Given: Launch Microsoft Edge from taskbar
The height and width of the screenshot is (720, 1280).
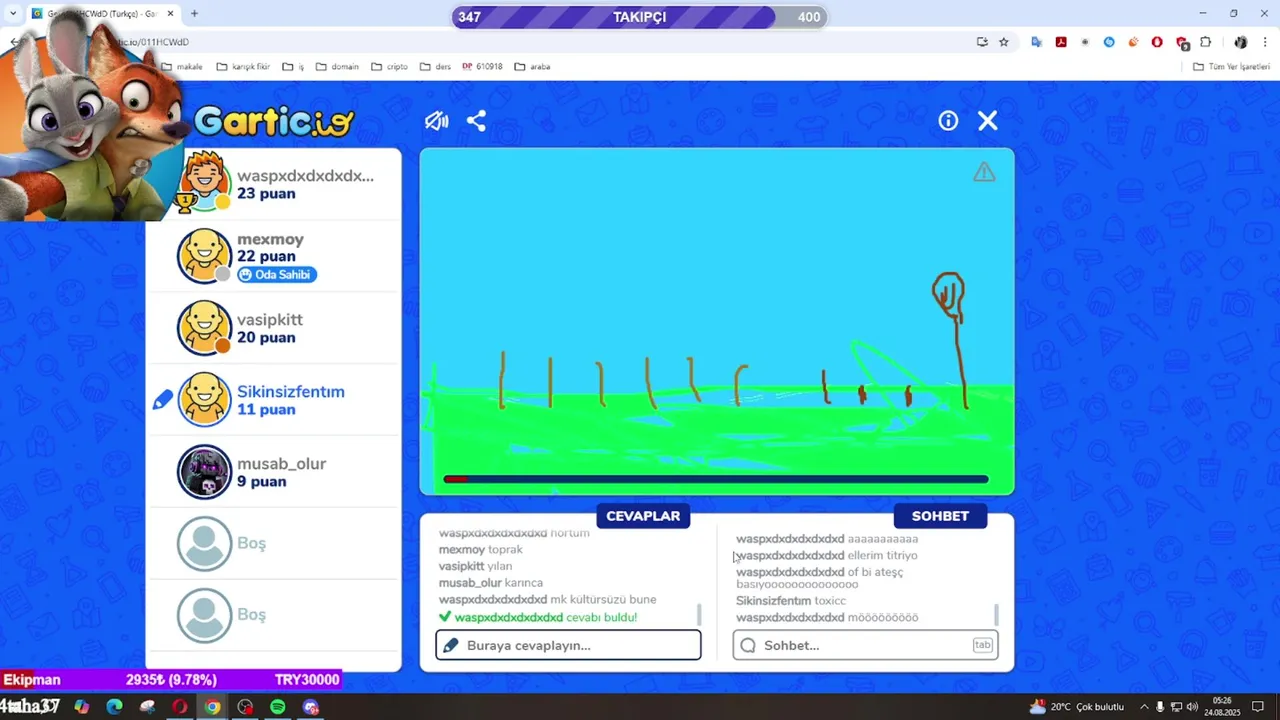Looking at the screenshot, I should pos(114,707).
